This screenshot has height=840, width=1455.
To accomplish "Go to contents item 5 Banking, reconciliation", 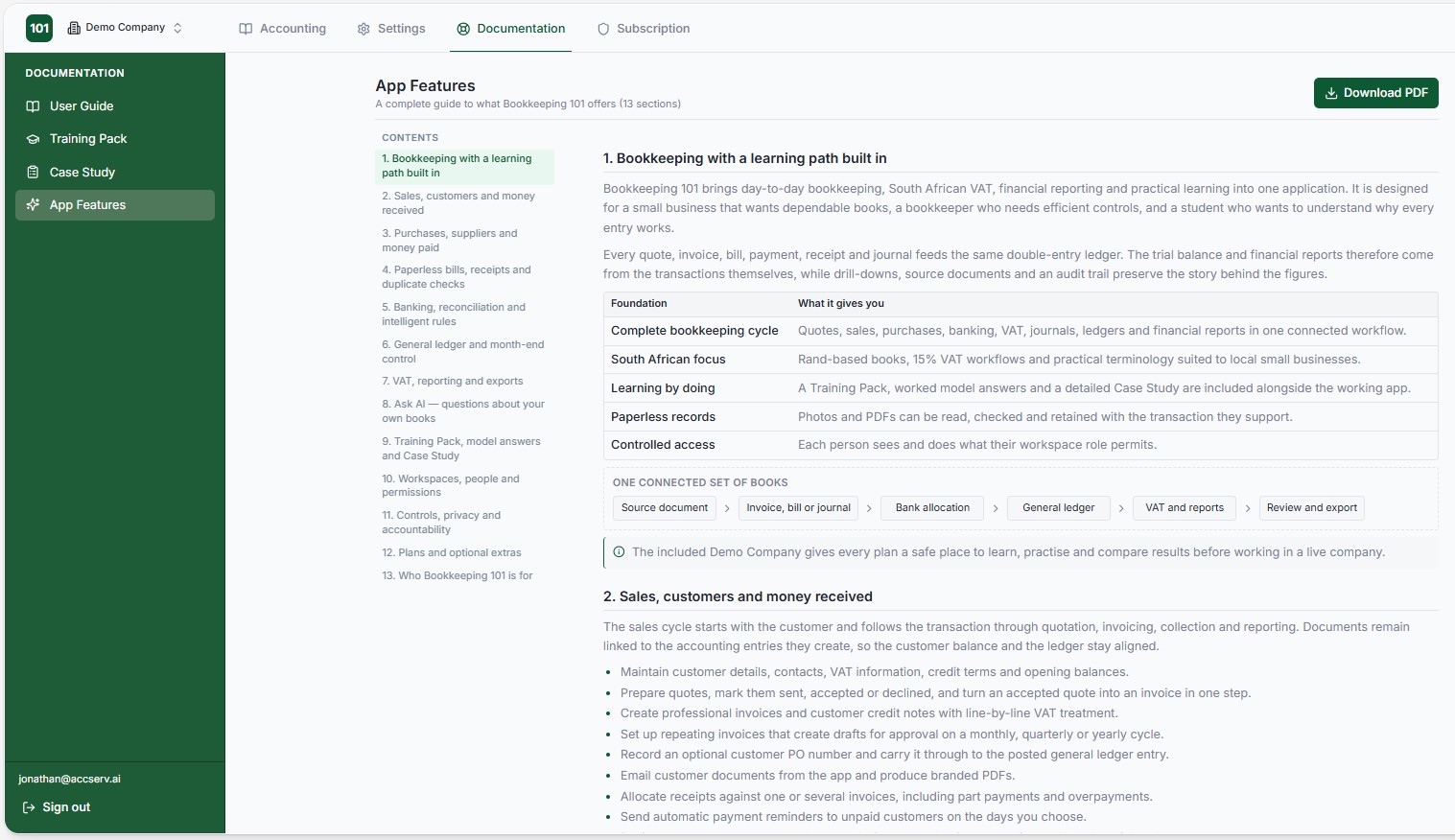I will tap(464, 315).
